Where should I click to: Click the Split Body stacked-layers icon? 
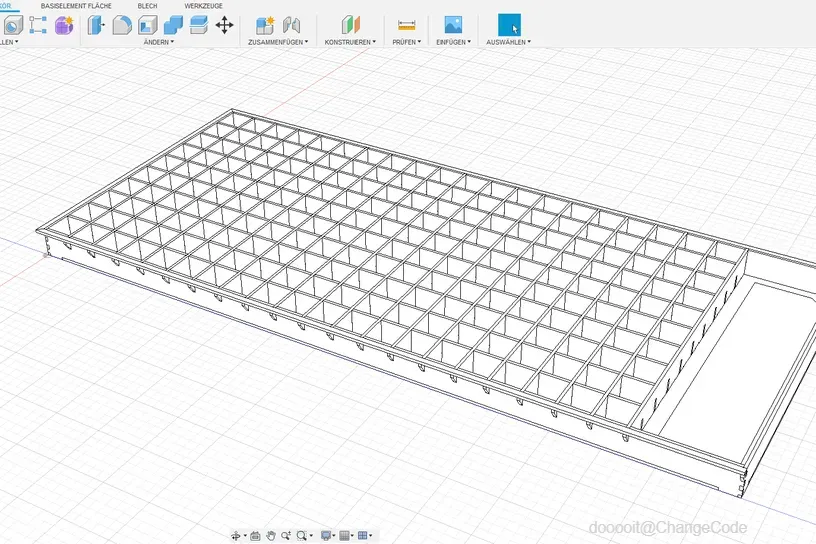pos(199,25)
